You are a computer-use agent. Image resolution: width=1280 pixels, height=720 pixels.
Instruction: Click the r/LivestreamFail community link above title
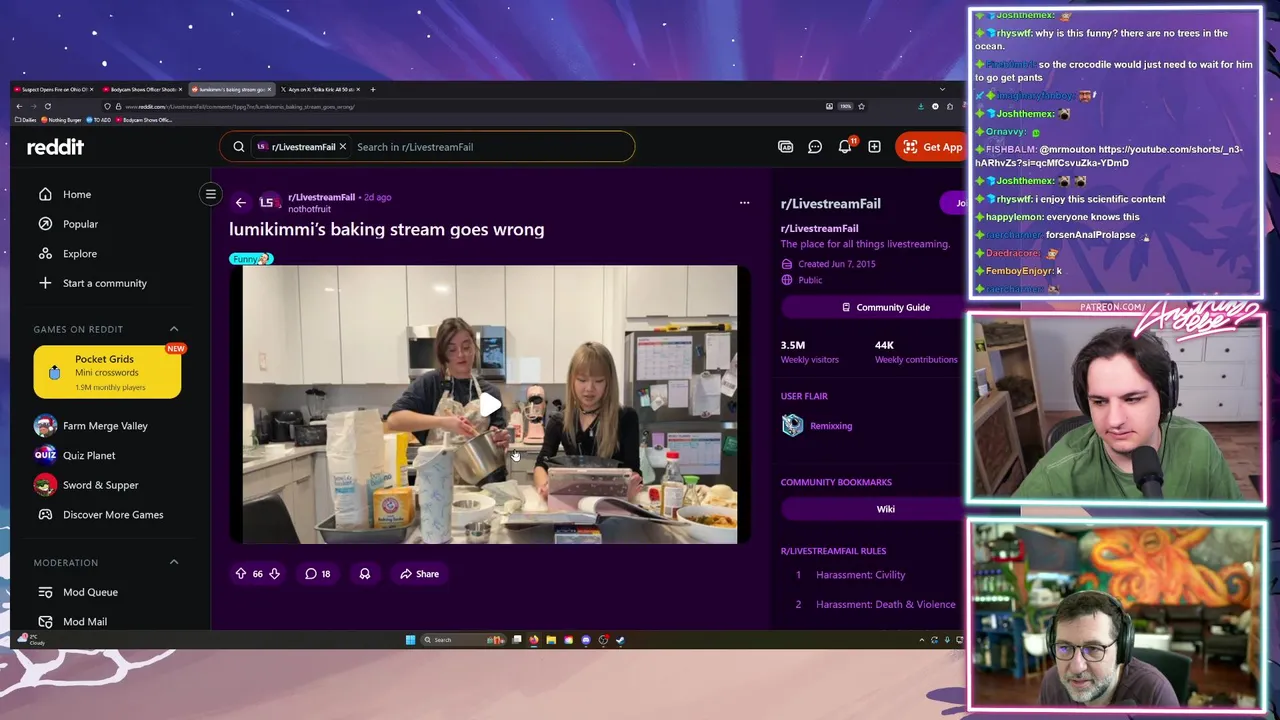[x=321, y=197]
